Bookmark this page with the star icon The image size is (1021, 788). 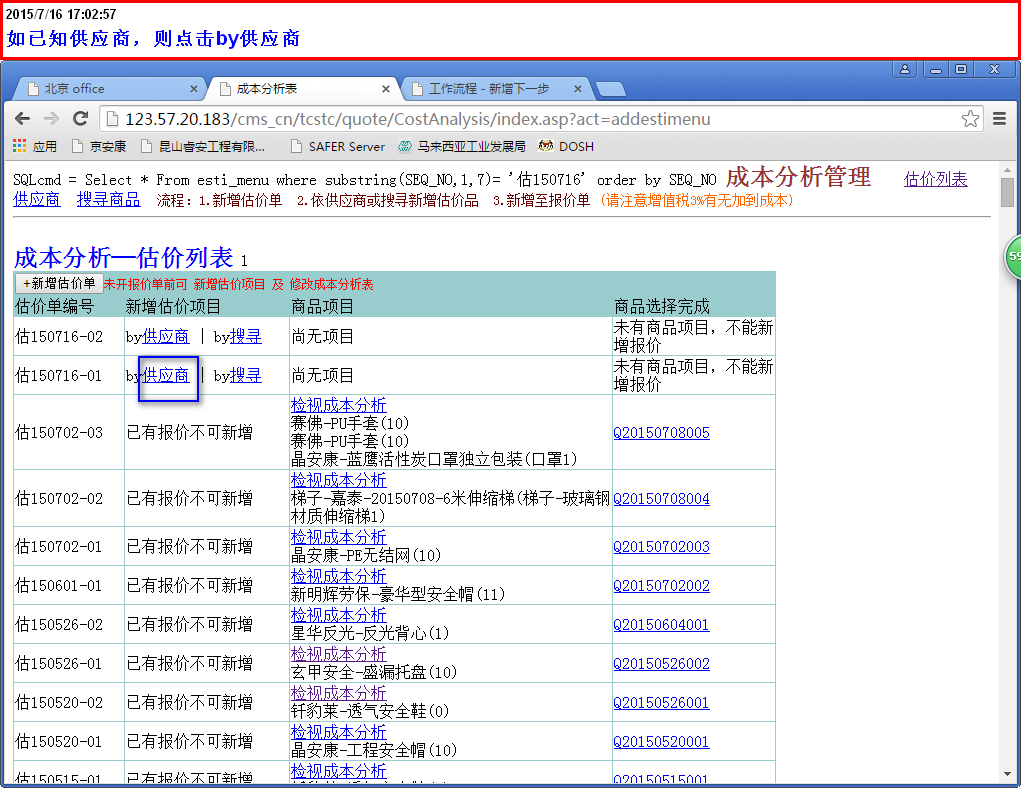970,119
